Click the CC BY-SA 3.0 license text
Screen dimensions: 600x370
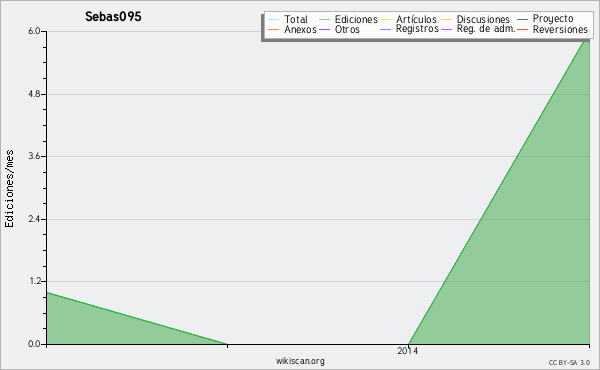569,362
